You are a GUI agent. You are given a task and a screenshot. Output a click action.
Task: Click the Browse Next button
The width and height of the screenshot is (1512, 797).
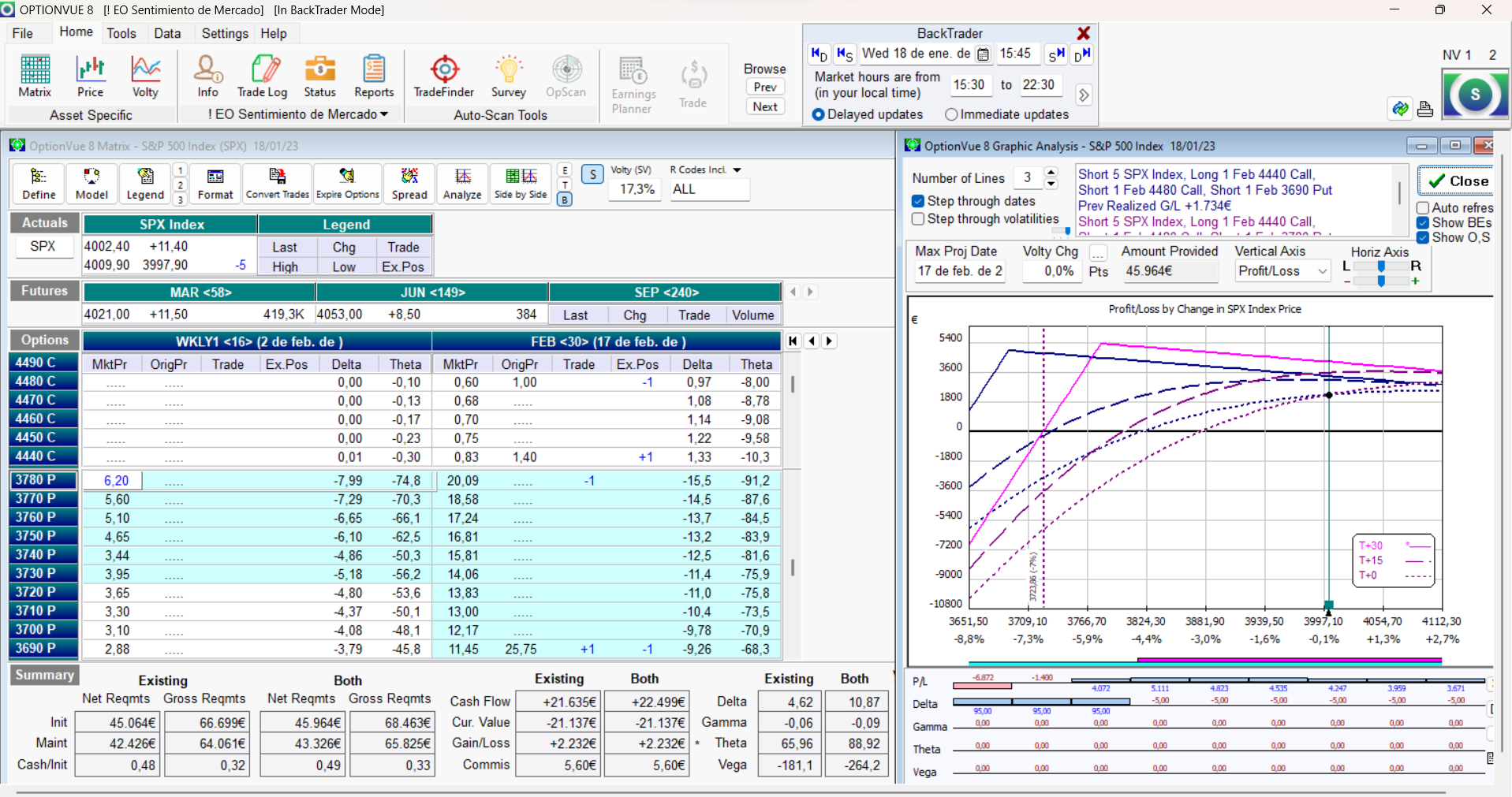click(764, 106)
